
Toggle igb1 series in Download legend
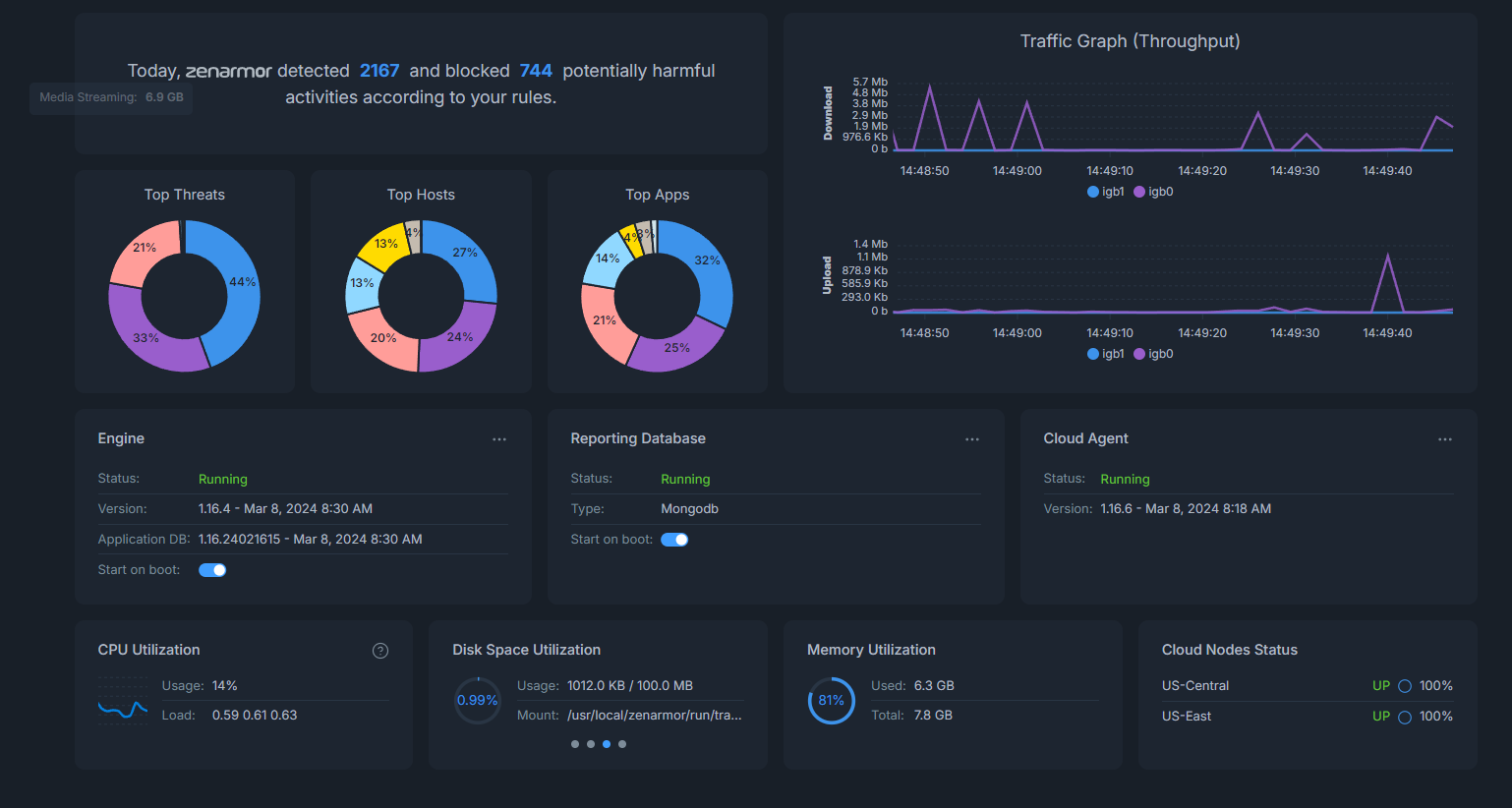tap(1106, 192)
